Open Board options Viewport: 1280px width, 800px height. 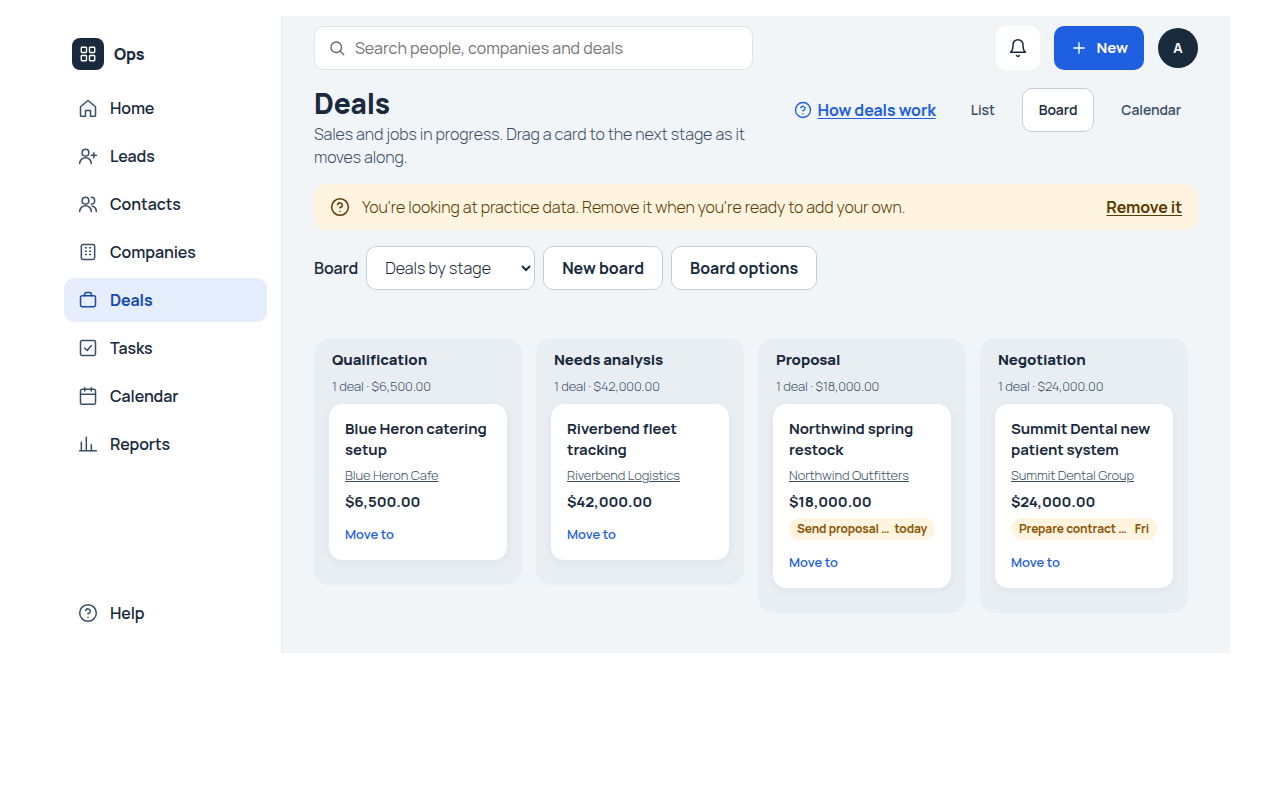point(744,268)
